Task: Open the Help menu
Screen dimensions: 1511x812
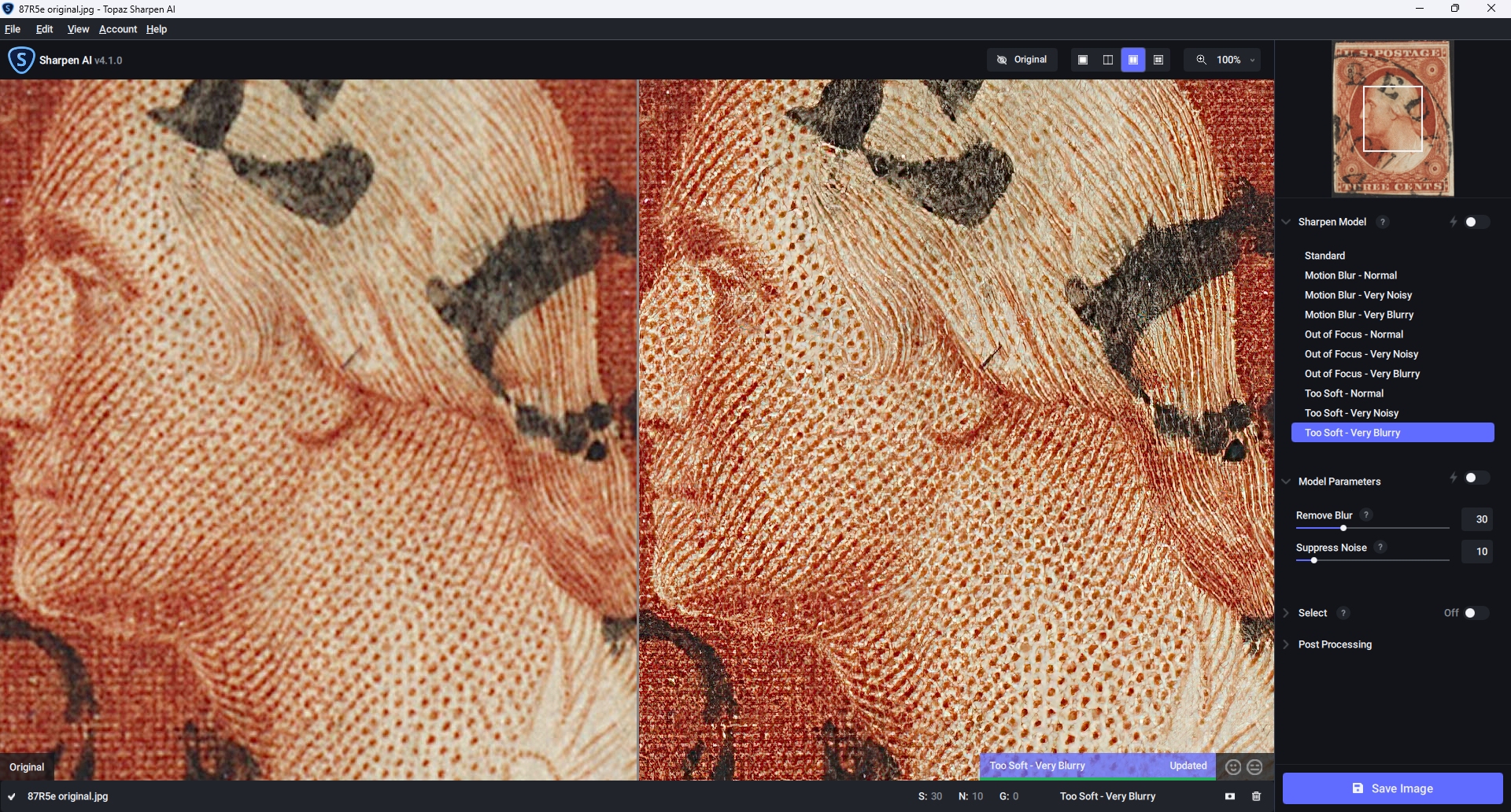Action: 157,29
